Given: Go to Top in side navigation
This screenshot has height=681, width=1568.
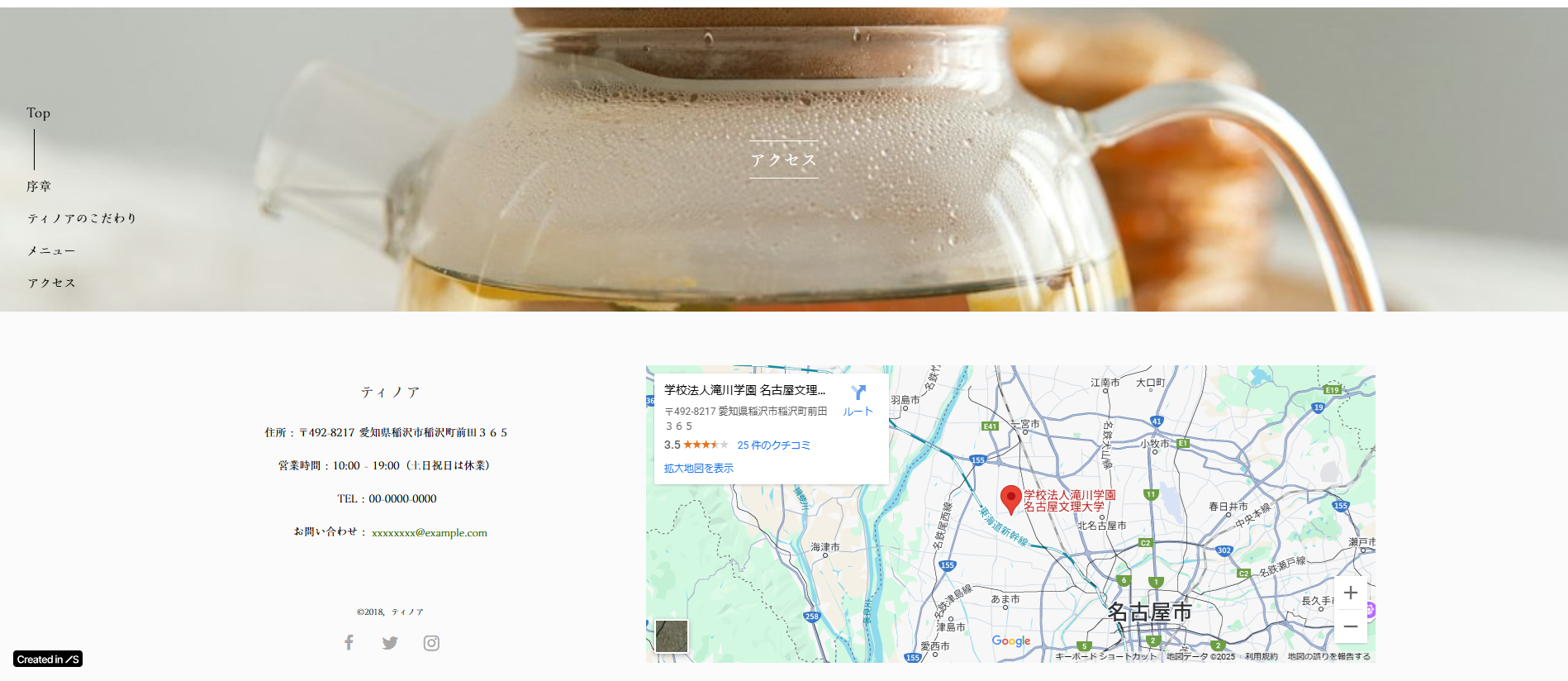Looking at the screenshot, I should click(x=38, y=113).
